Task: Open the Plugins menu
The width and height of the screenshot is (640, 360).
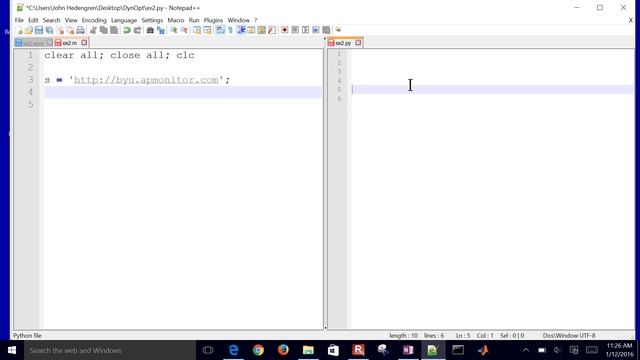Action: [x=213, y=20]
